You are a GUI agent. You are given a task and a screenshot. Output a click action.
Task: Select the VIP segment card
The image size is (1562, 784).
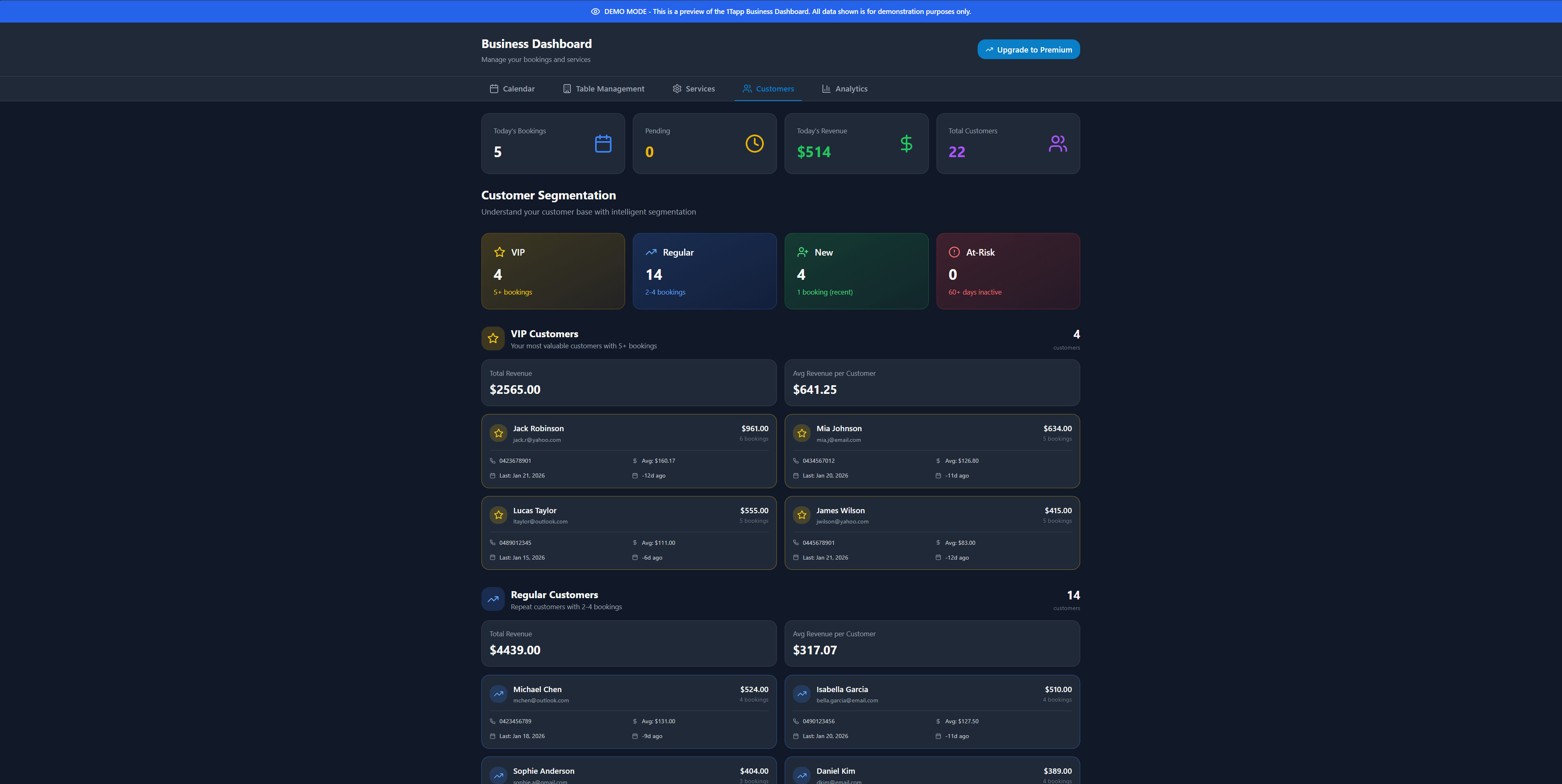(552, 271)
